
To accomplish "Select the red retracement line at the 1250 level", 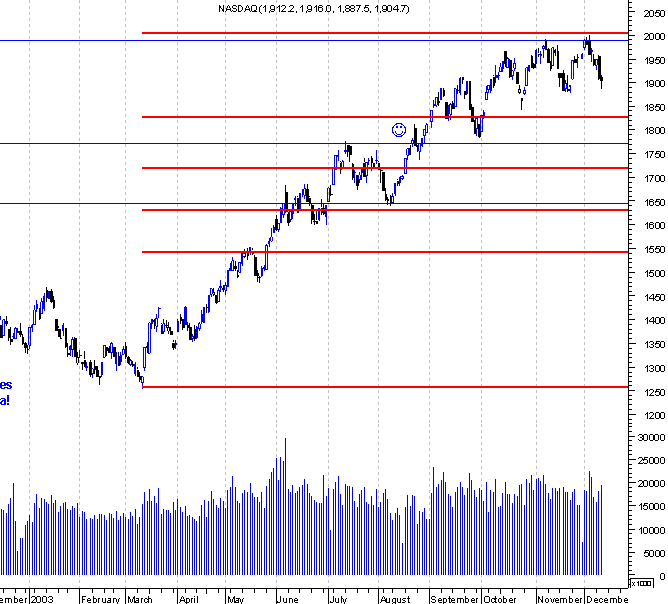I will (385, 387).
